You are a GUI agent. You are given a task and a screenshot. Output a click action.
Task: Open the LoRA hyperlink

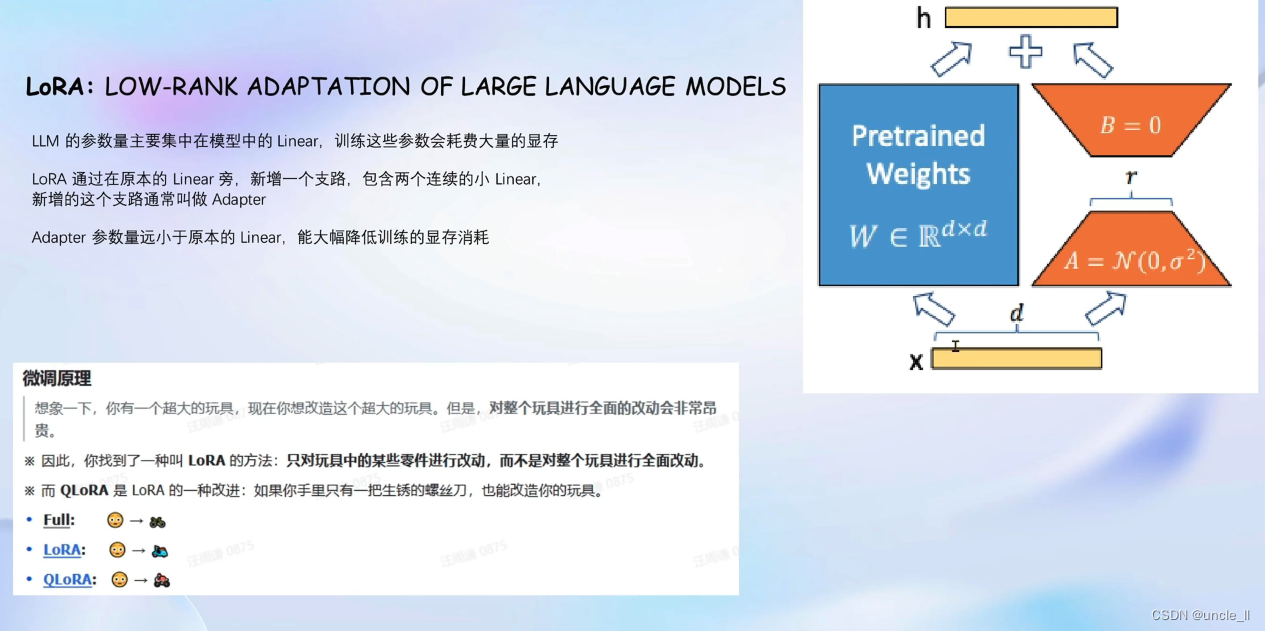[61, 550]
